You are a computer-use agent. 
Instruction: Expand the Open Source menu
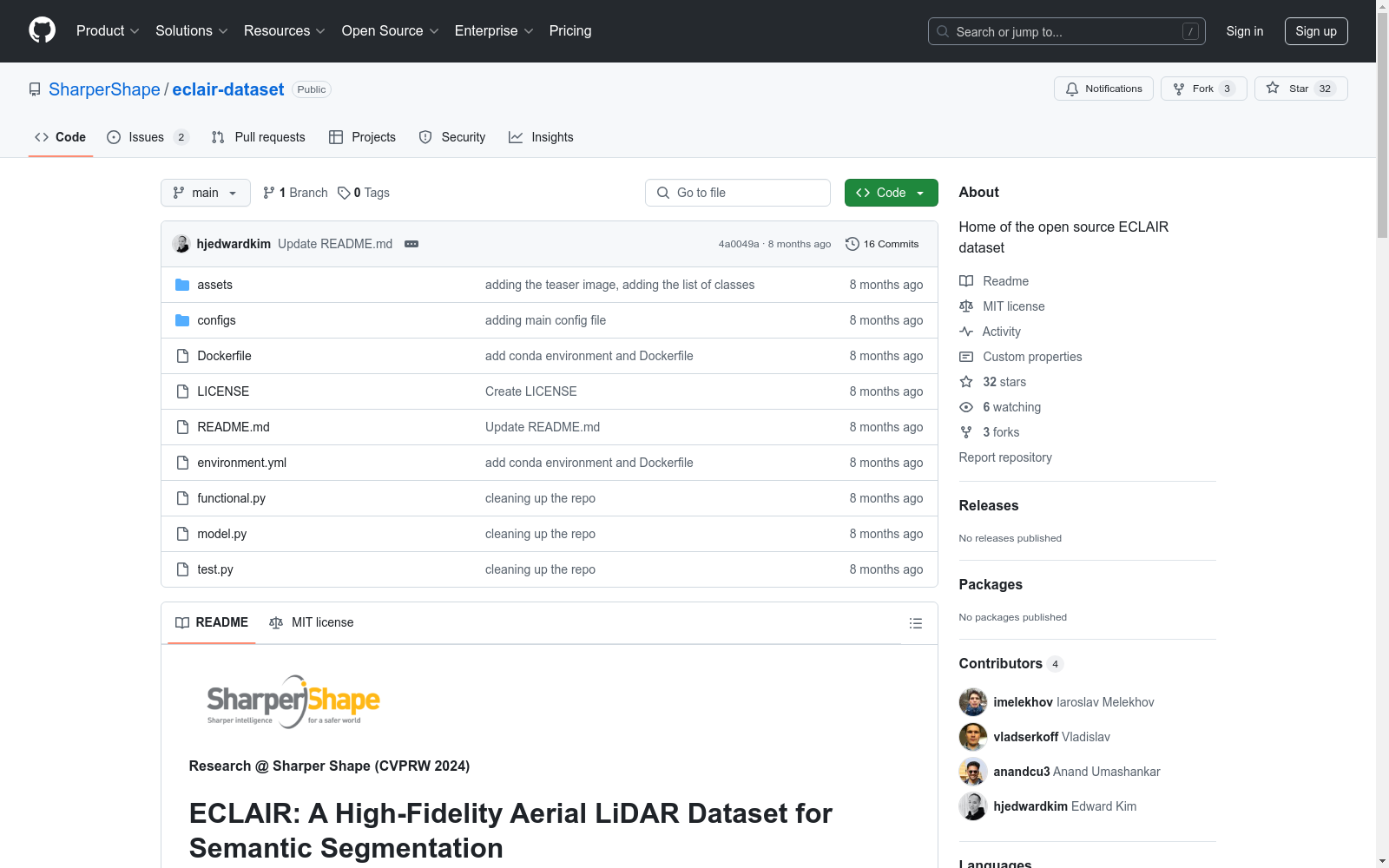pos(391,31)
